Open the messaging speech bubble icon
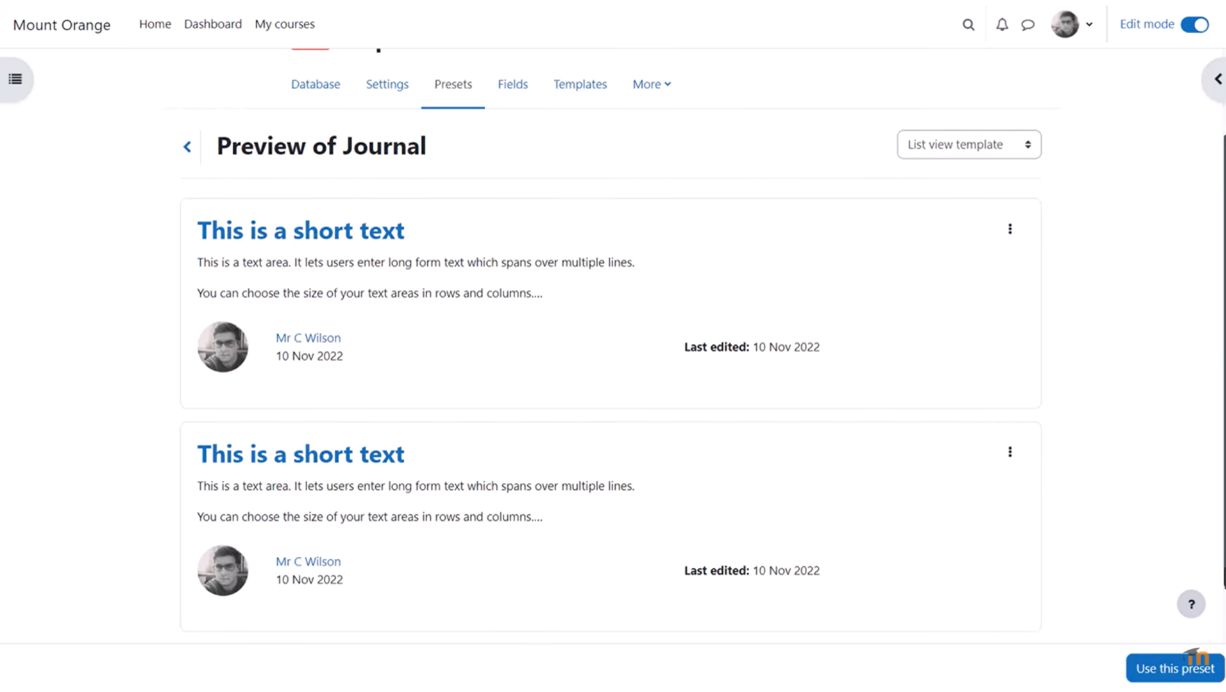This screenshot has width=1226, height=692. pos(1028,25)
